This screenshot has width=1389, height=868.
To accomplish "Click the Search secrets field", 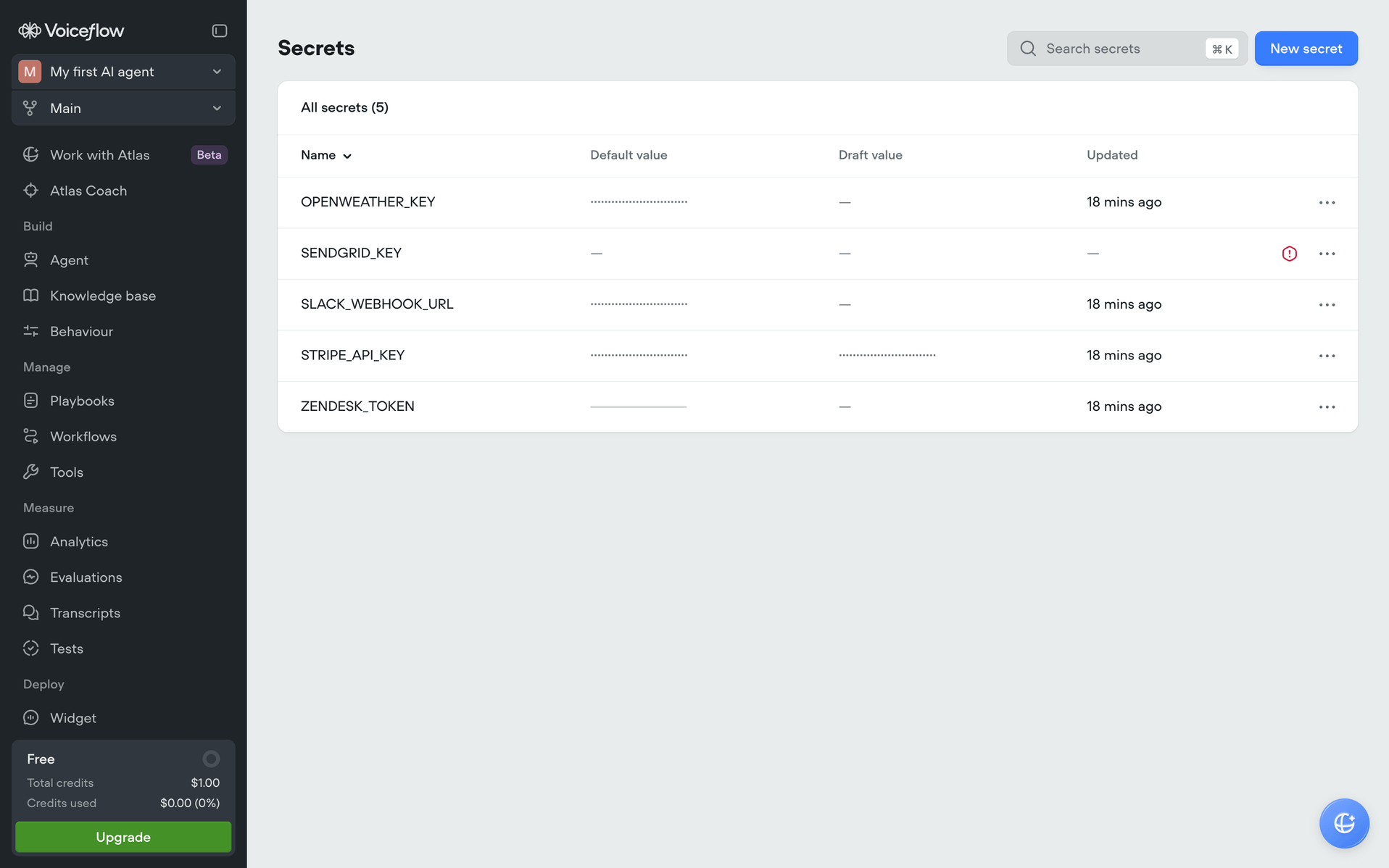I will click(1127, 49).
